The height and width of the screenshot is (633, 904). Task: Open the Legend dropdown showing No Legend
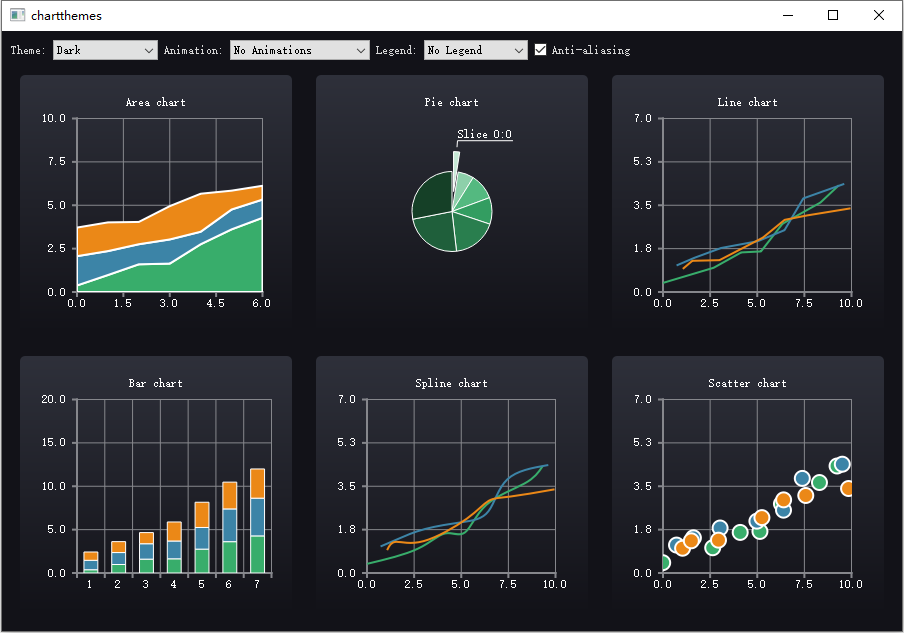(x=475, y=50)
